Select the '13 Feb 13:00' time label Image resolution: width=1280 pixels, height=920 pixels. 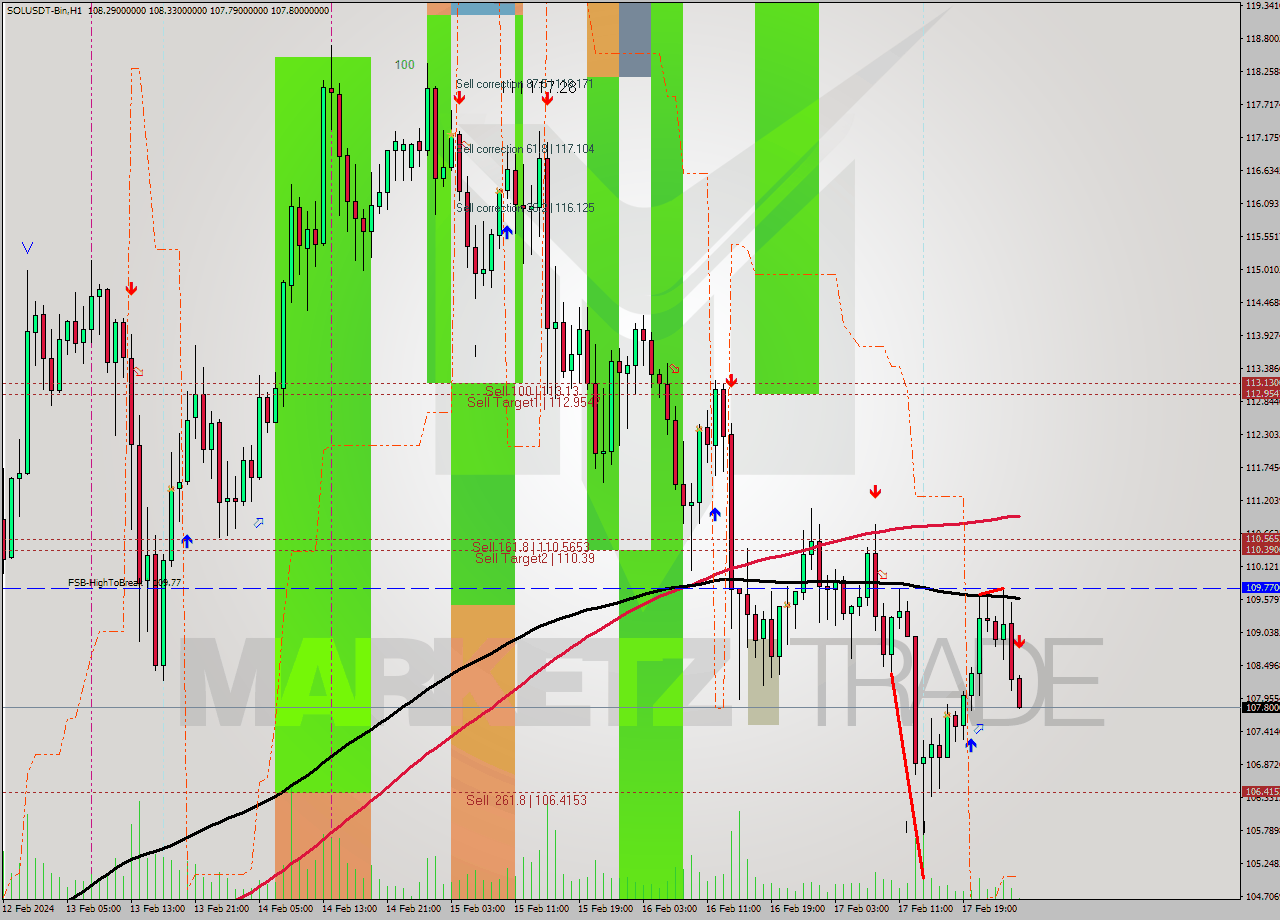[157, 909]
